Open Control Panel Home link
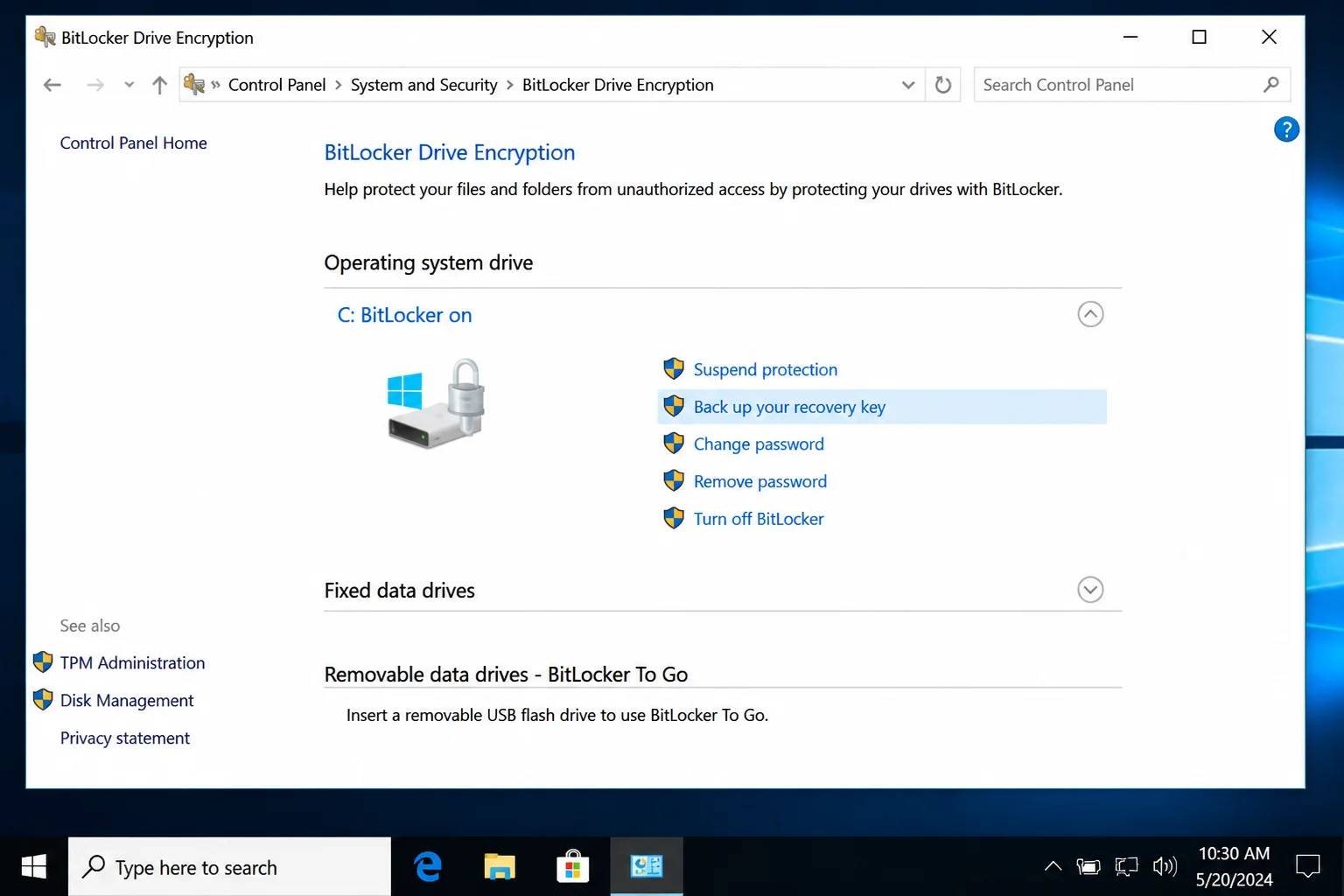The image size is (1344, 896). (x=133, y=143)
